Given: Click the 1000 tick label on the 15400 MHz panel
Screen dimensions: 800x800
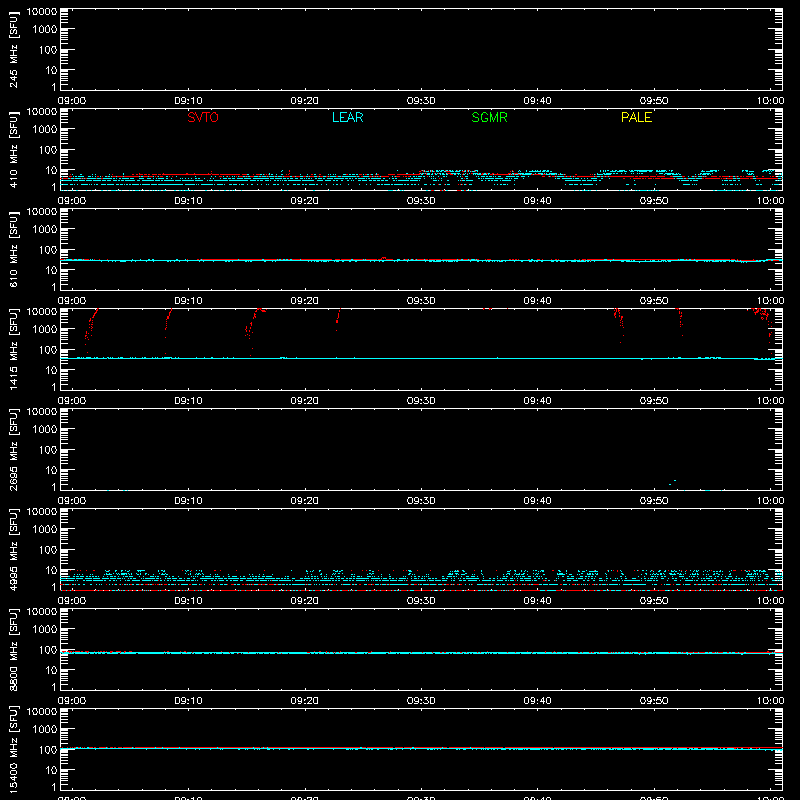Looking at the screenshot, I should coord(45,730).
